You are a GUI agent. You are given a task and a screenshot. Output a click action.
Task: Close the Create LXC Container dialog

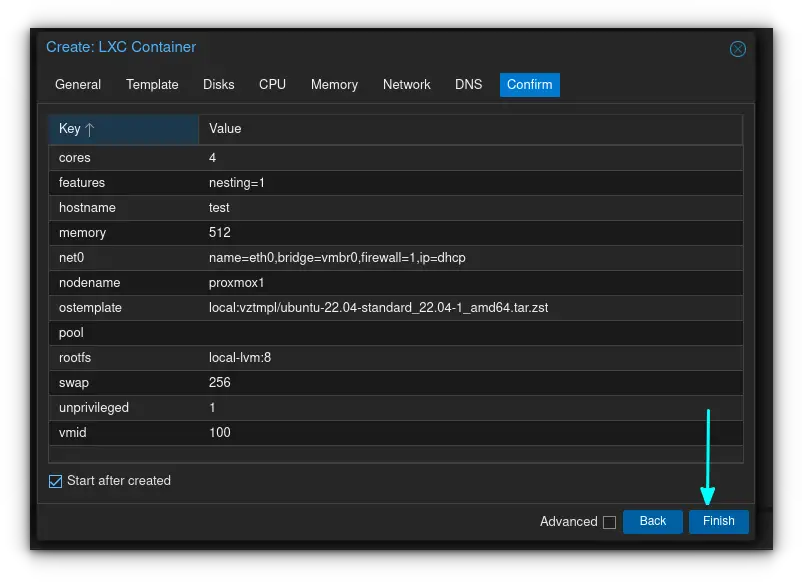click(x=737, y=49)
